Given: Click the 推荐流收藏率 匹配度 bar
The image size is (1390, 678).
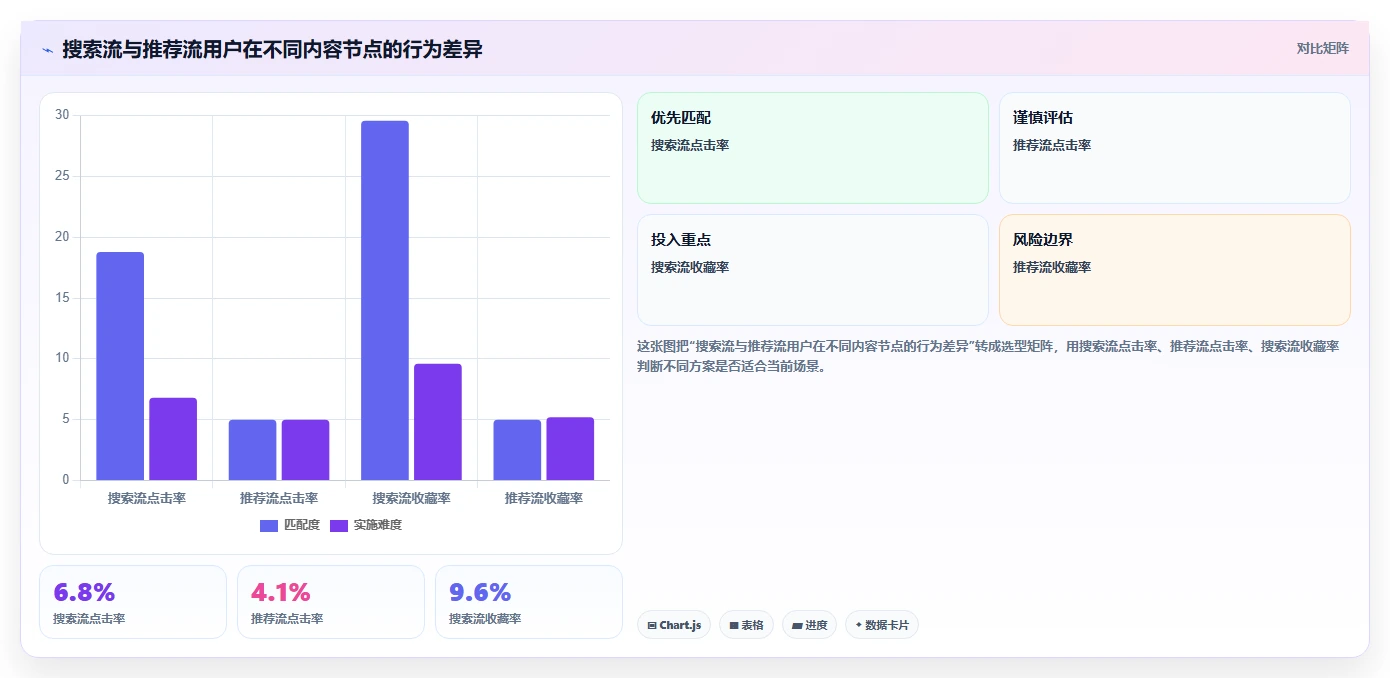Looking at the screenshot, I should point(517,450).
